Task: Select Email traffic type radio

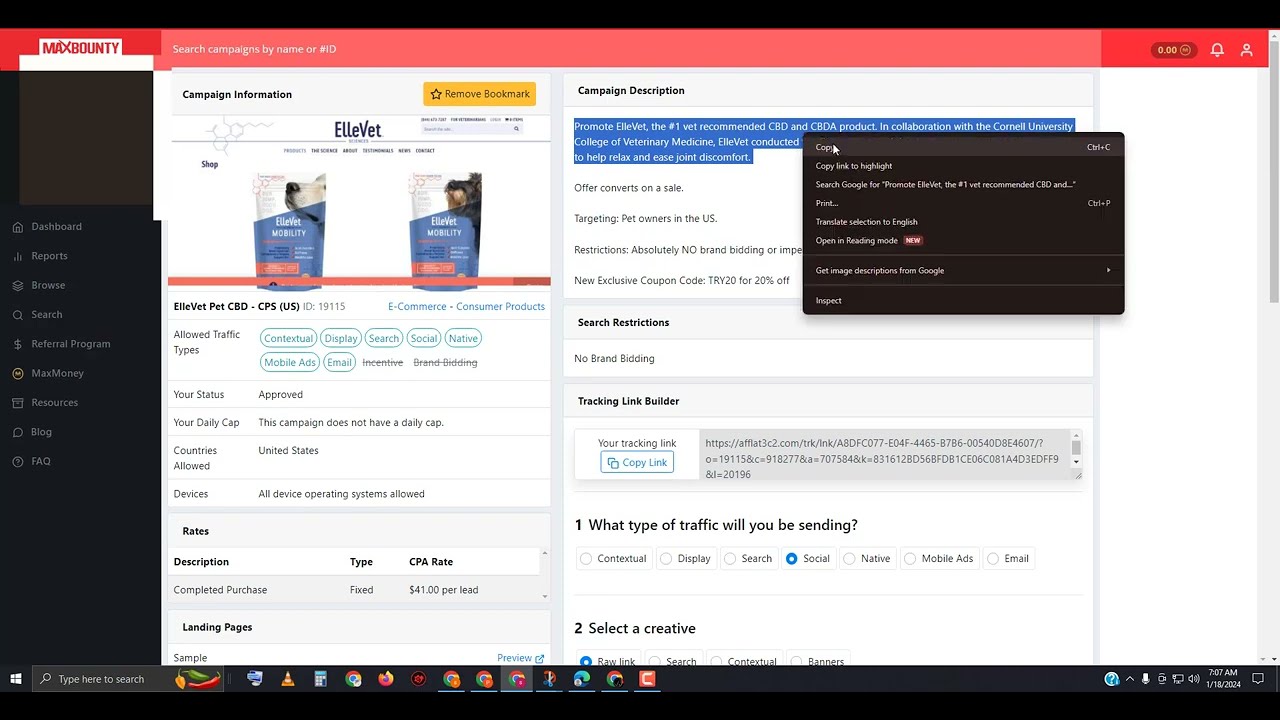Action: pyautogui.click(x=993, y=559)
